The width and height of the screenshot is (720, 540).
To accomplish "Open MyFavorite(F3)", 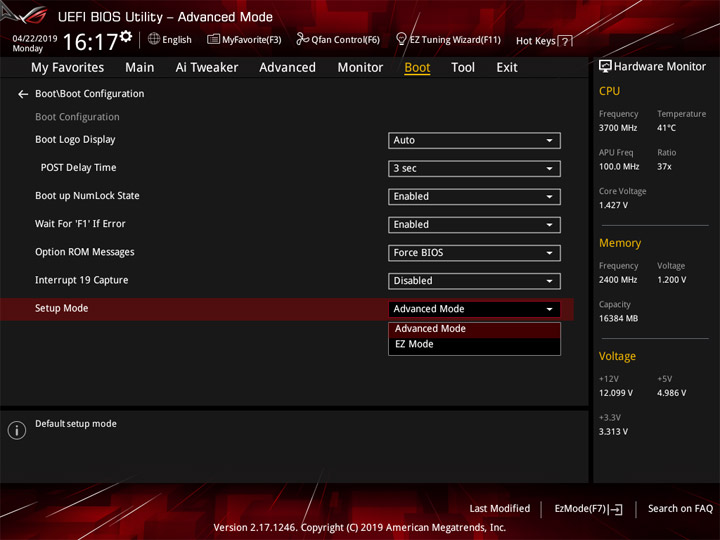I will pos(244,39).
